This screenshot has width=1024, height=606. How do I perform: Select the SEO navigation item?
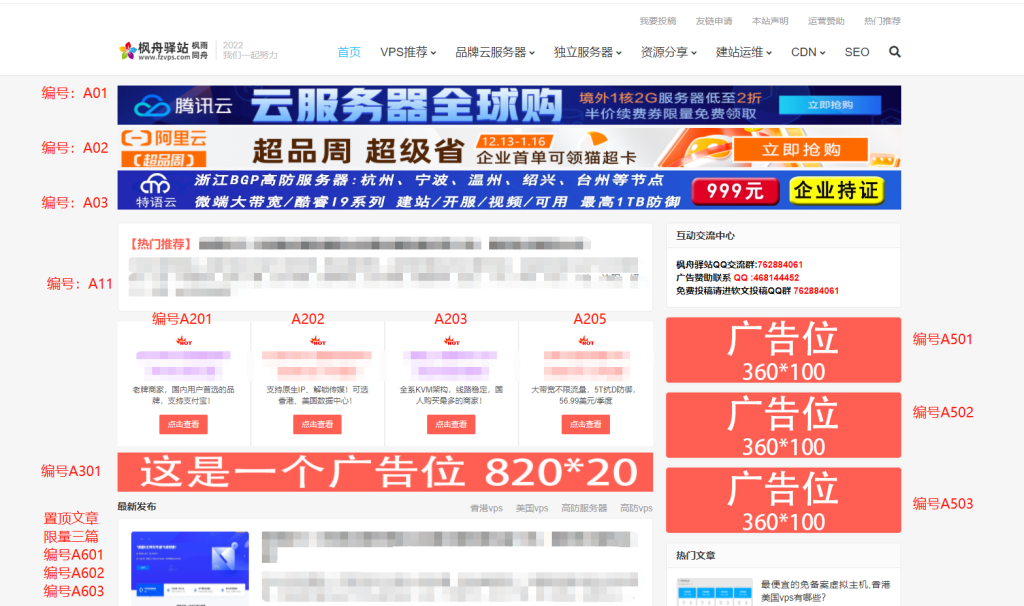[857, 52]
